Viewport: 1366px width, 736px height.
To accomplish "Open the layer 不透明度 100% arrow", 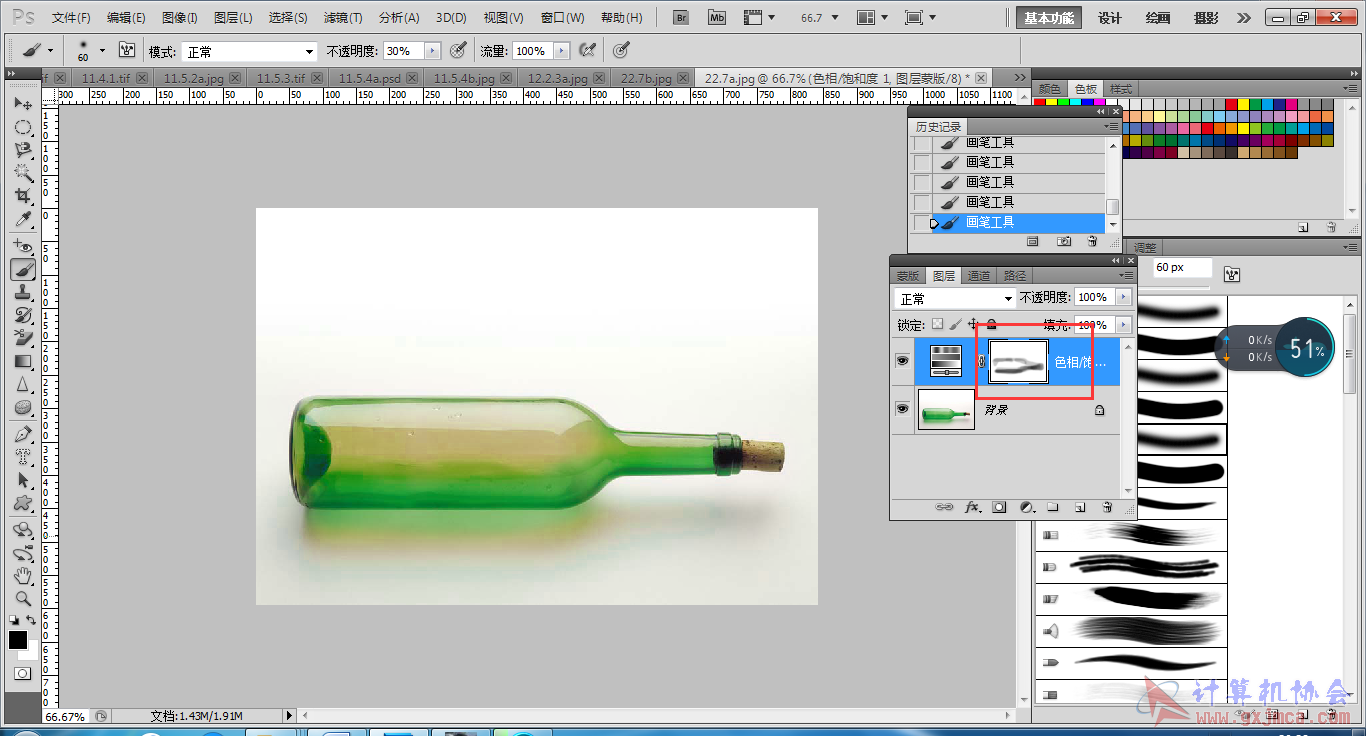I will [x=1123, y=297].
